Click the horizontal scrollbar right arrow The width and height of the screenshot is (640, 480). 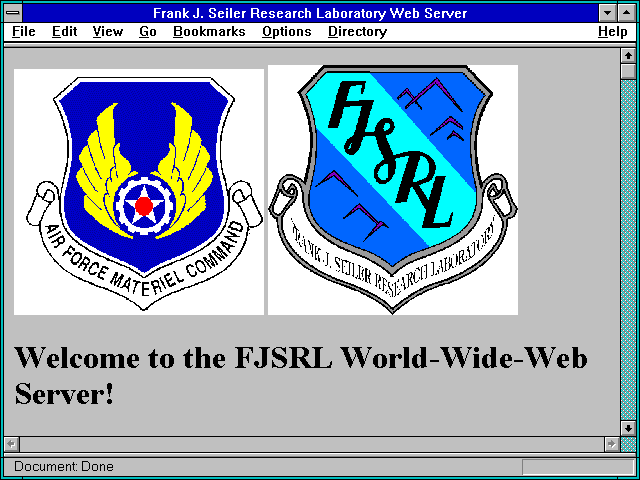611,444
